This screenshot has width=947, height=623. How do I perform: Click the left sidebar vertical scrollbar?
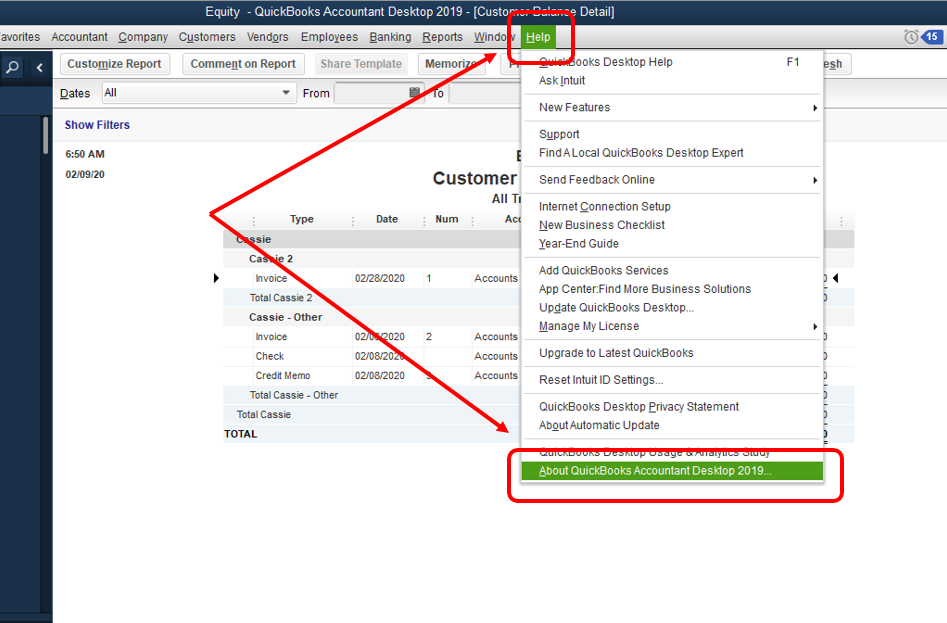(x=45, y=136)
